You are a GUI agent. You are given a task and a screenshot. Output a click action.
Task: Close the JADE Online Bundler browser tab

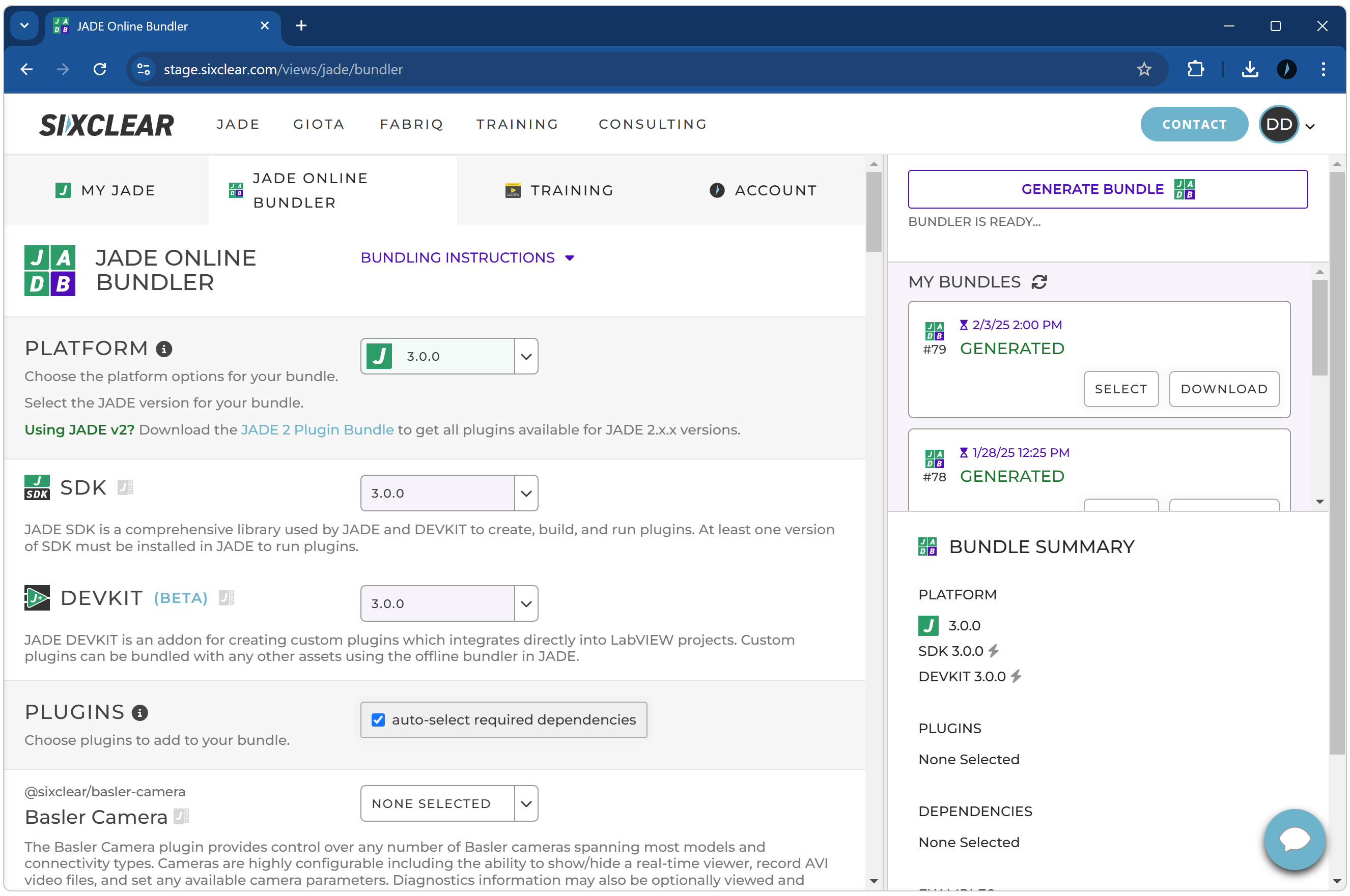pyautogui.click(x=265, y=26)
